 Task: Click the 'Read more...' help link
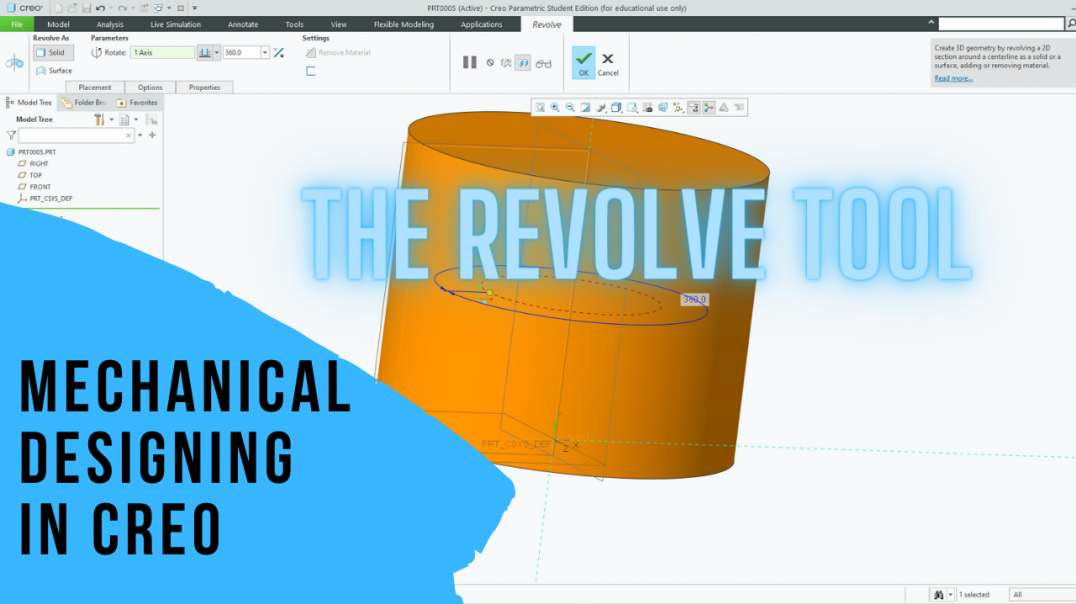tap(953, 78)
